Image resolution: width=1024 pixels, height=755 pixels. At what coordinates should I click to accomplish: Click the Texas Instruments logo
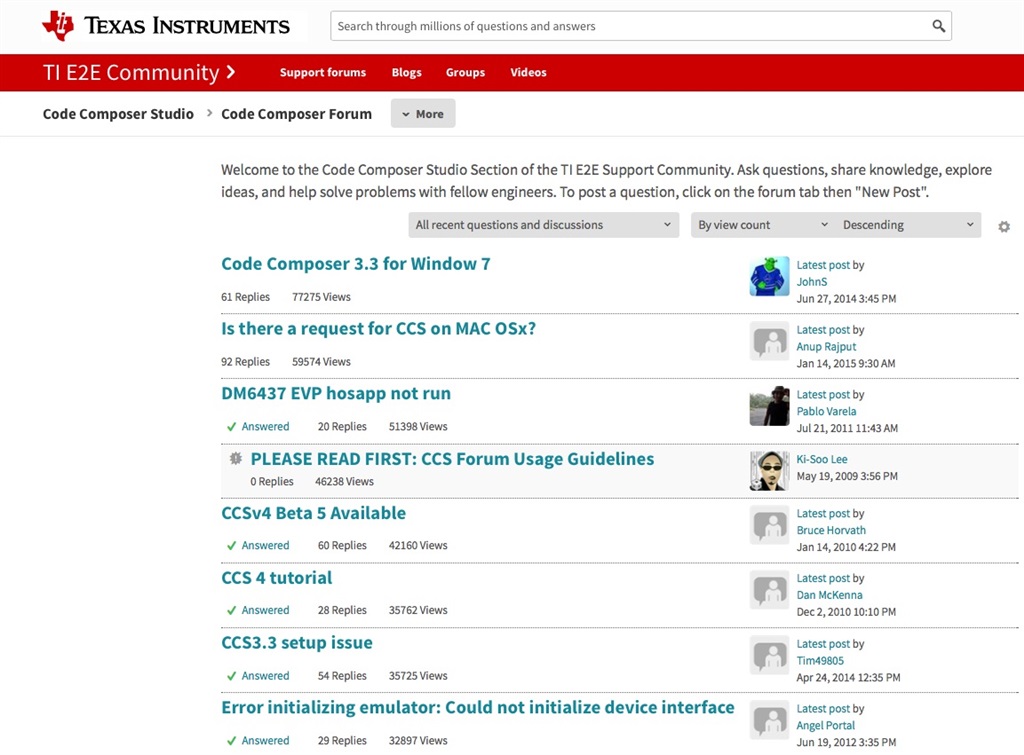166,25
